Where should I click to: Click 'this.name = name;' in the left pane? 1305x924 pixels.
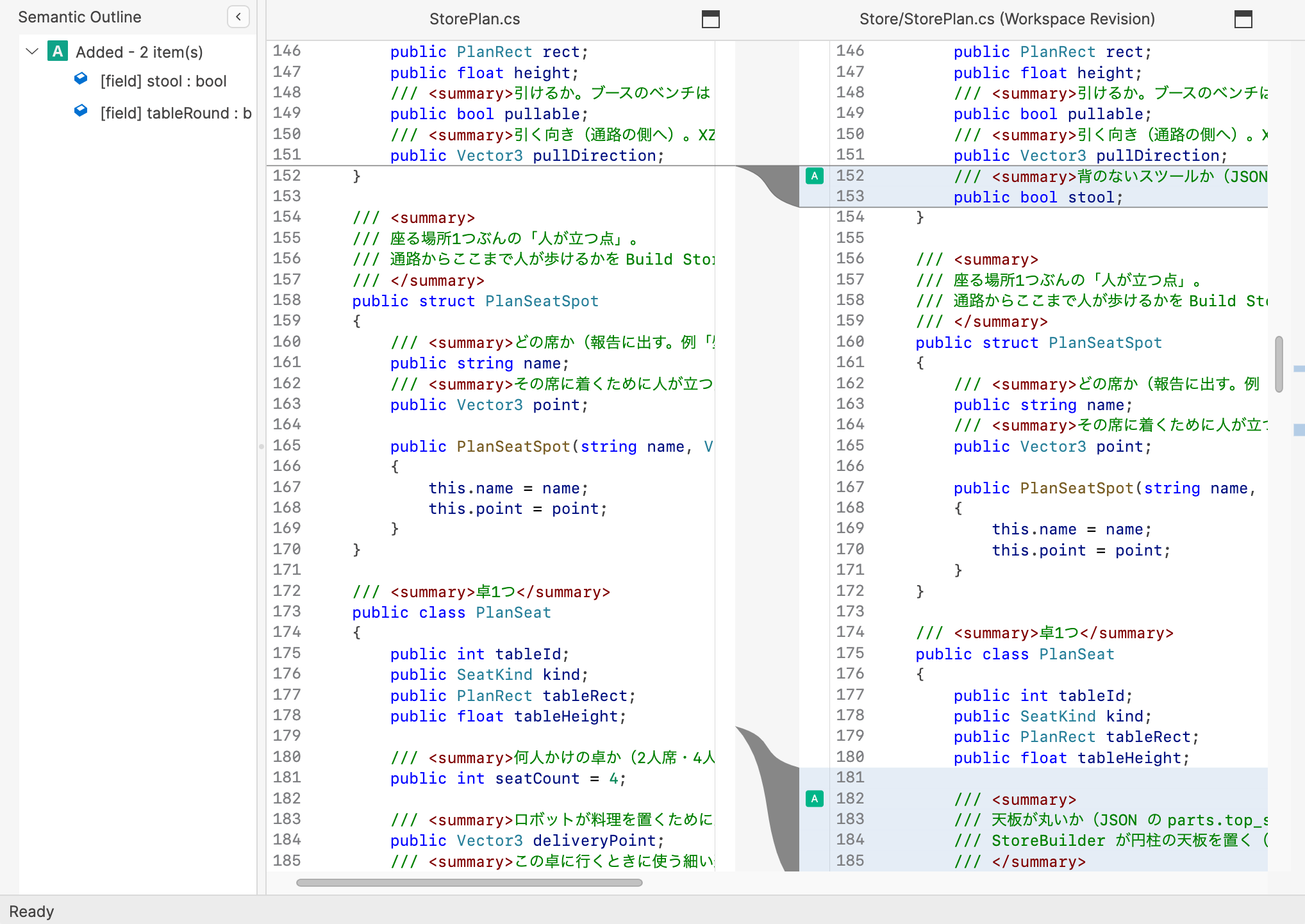(508, 488)
